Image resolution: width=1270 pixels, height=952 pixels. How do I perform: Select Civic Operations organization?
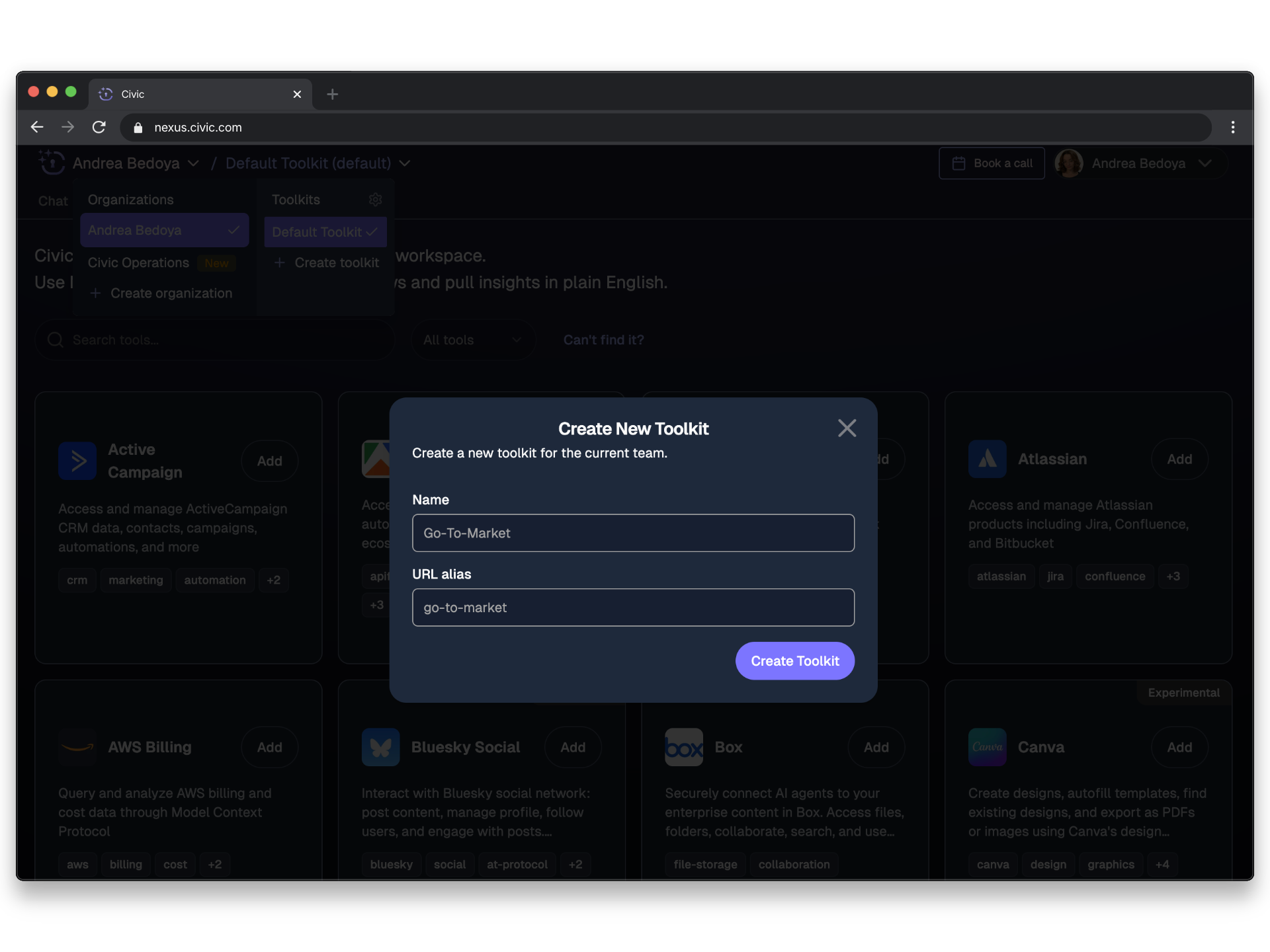(139, 262)
